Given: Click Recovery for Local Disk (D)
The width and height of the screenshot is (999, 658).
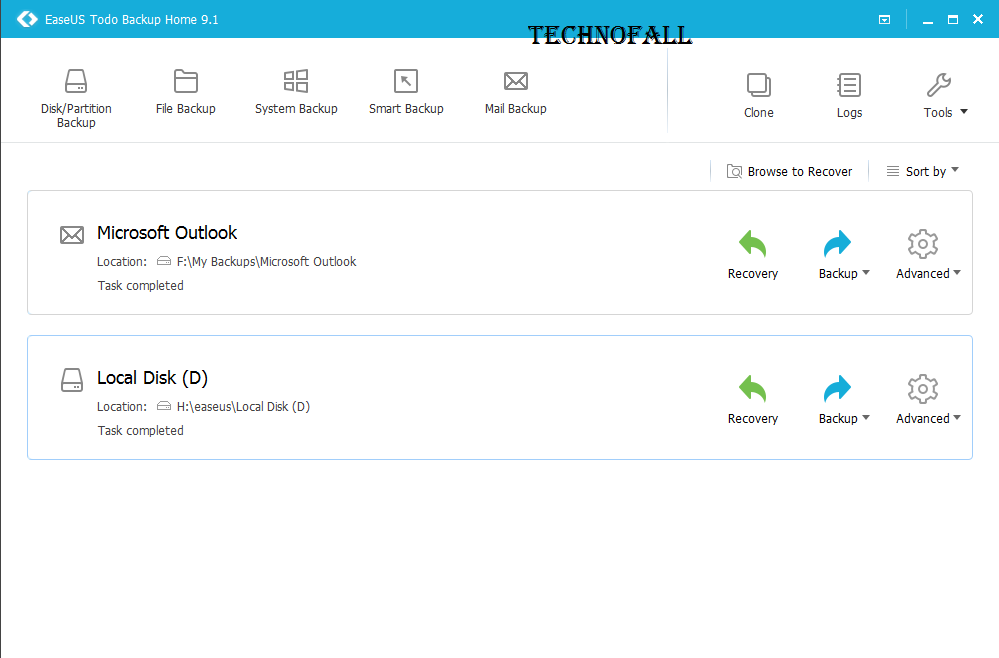Looking at the screenshot, I should click(x=753, y=400).
